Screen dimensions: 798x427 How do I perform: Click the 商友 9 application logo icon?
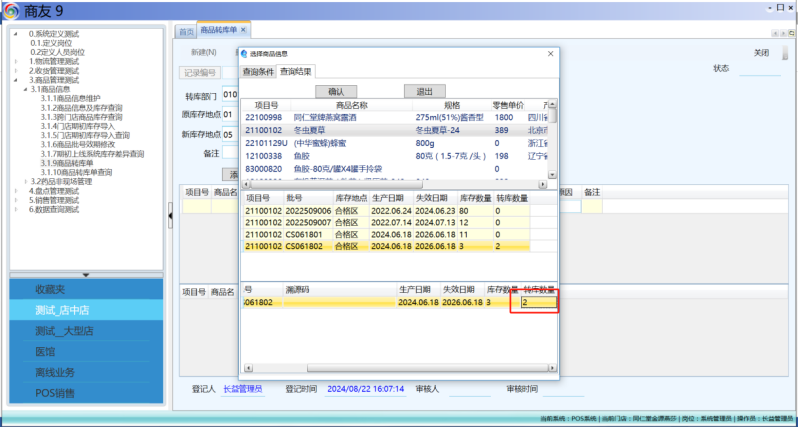click(x=12, y=11)
